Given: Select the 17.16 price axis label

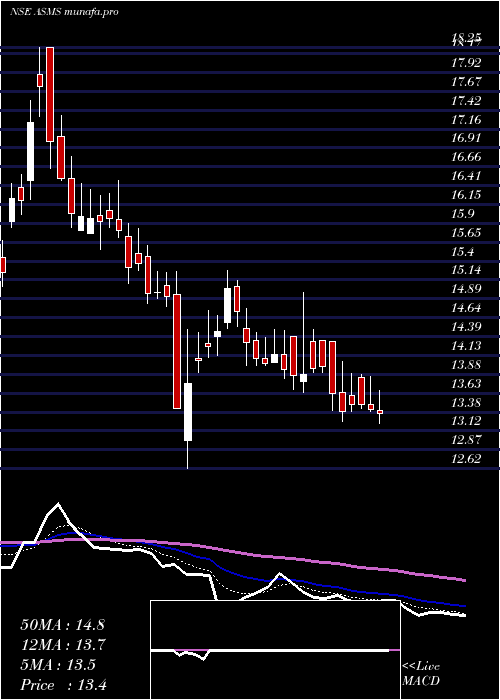Looking at the screenshot, I should [466, 120].
